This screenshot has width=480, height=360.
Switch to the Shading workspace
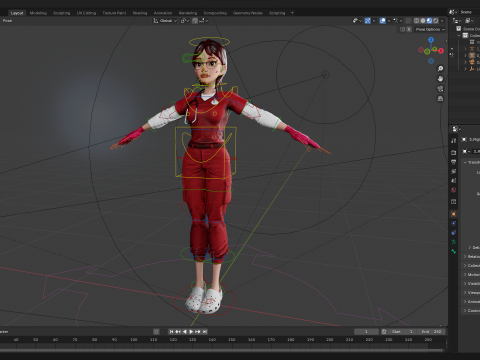point(140,13)
